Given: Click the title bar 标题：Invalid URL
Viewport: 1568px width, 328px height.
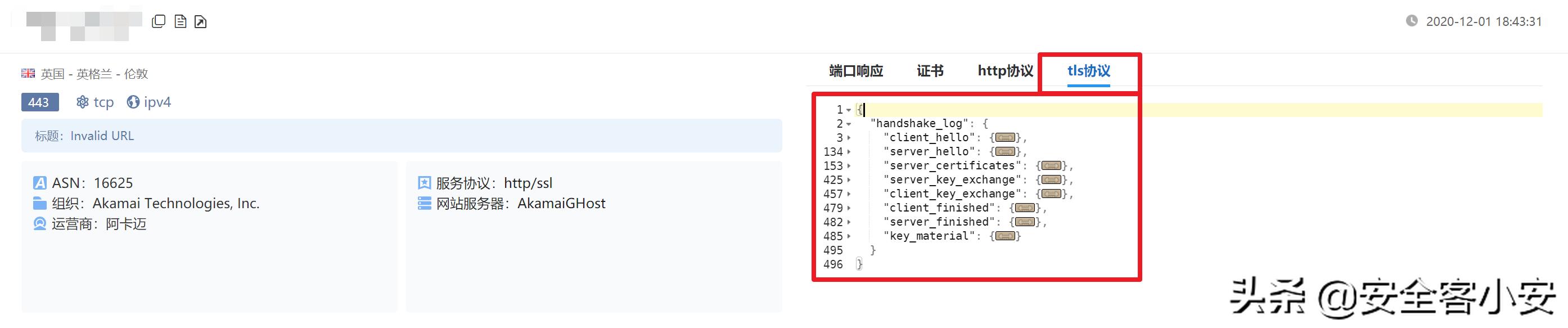Looking at the screenshot, I should pos(402,136).
